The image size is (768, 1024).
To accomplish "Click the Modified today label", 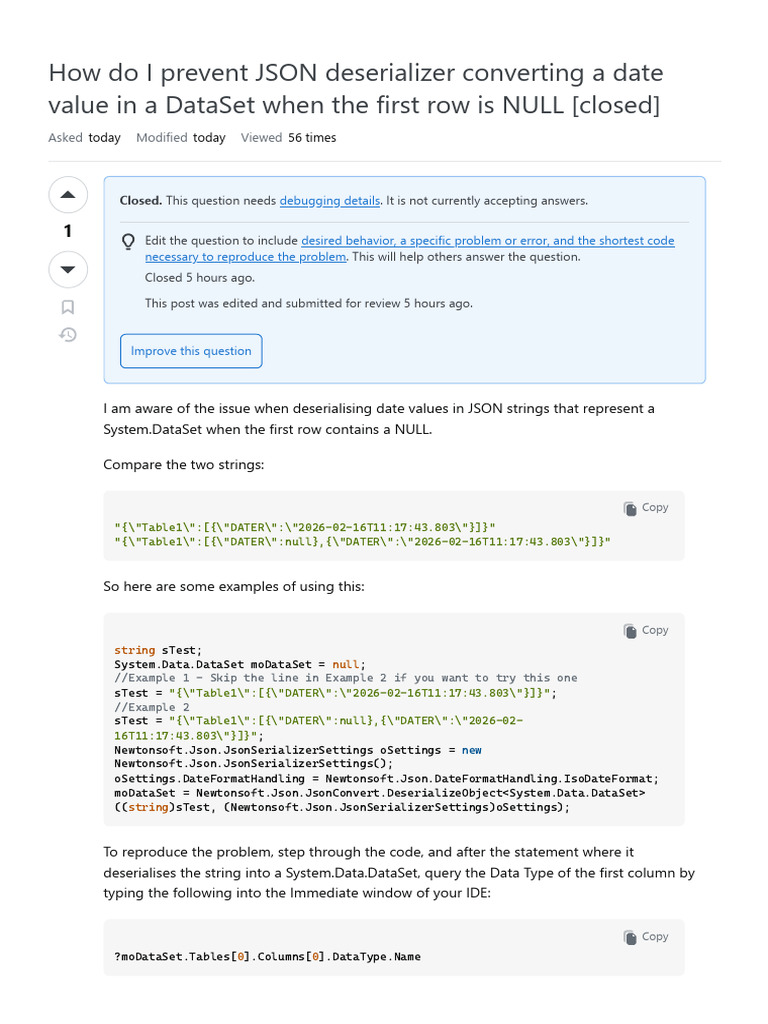I will [181, 138].
